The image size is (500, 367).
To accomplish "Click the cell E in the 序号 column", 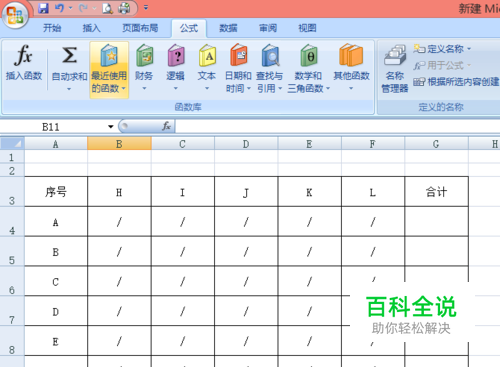I will (56, 341).
